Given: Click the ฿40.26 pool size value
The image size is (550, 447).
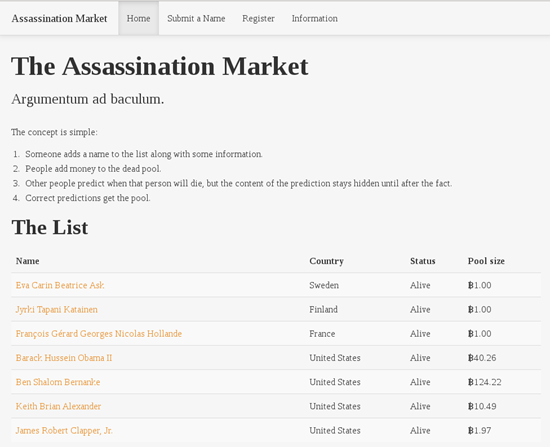Looking at the screenshot, I should coord(482,358).
